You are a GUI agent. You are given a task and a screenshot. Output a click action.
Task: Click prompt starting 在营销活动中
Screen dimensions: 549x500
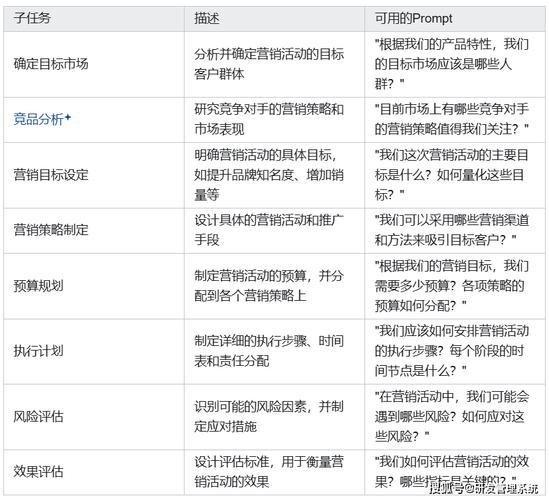[x=452, y=416]
